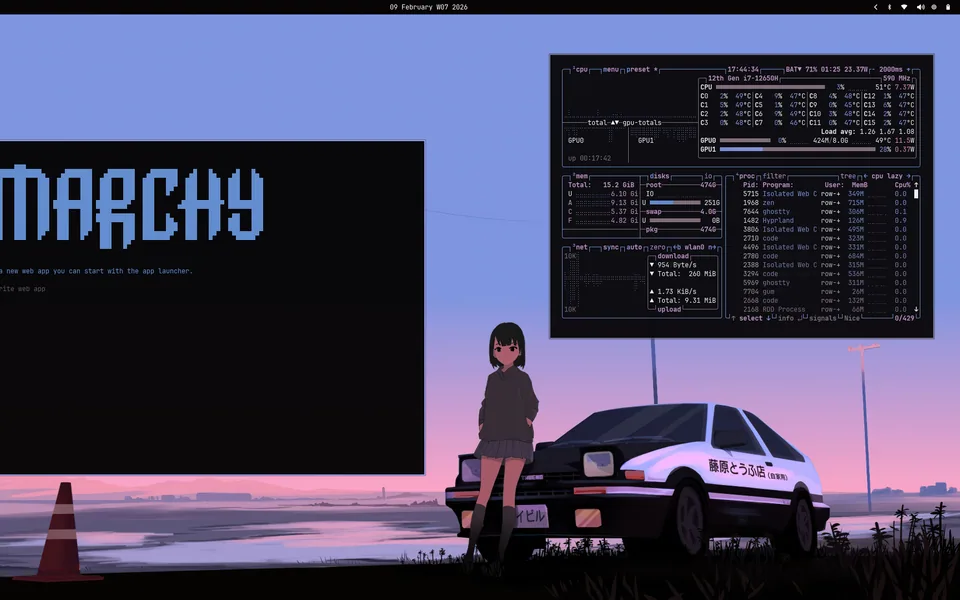Select the 'gum' process row
The height and width of the screenshot is (600, 960).
(x=825, y=291)
